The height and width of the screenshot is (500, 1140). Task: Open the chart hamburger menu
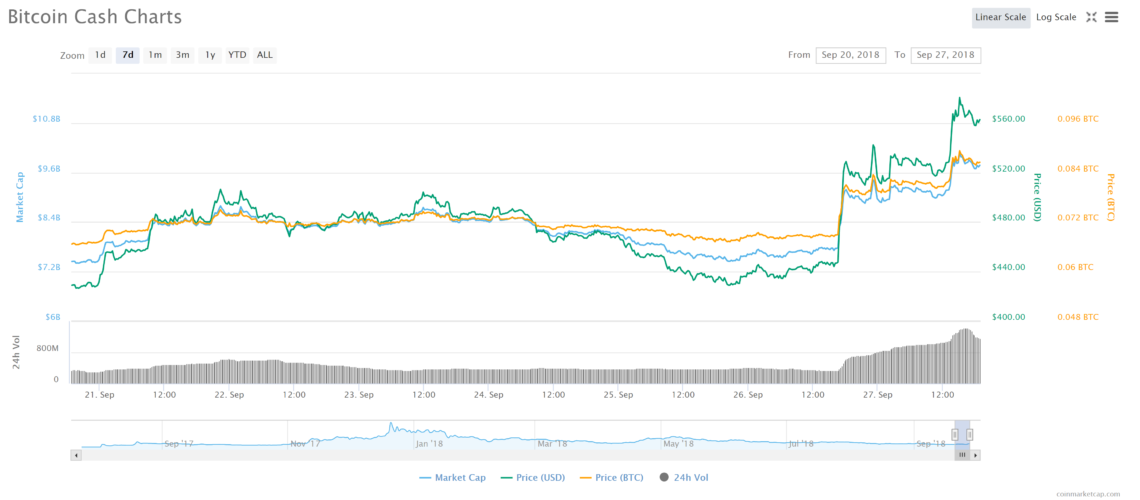1112,17
